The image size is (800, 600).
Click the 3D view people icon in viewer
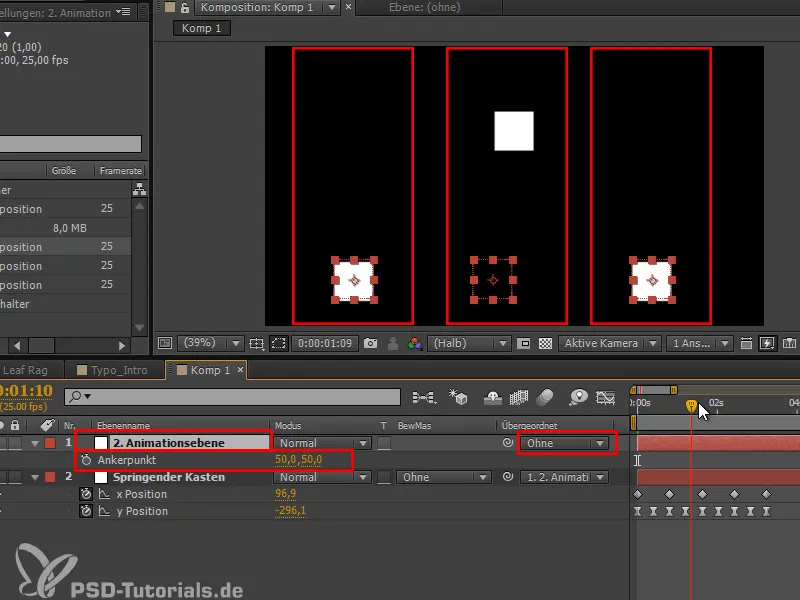pyautogui.click(x=393, y=343)
